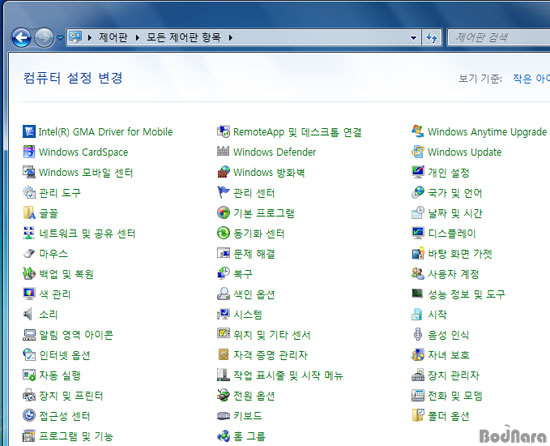Expand the arrow after 제어판 breadcrumb
The height and width of the screenshot is (446, 550).
pyautogui.click(x=138, y=37)
